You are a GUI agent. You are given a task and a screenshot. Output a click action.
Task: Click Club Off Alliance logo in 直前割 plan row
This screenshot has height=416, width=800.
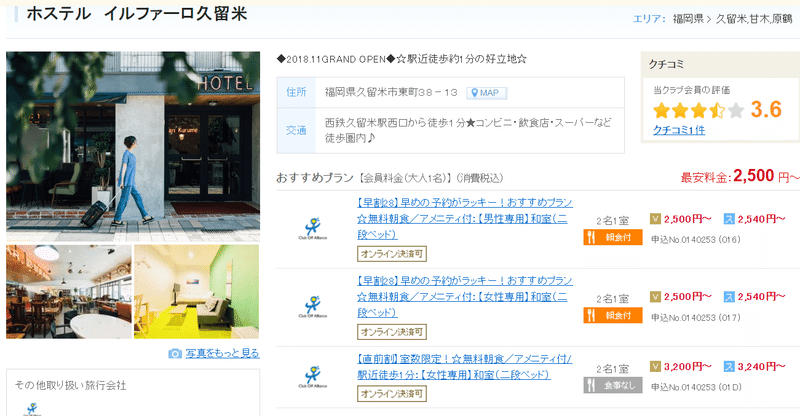[313, 377]
